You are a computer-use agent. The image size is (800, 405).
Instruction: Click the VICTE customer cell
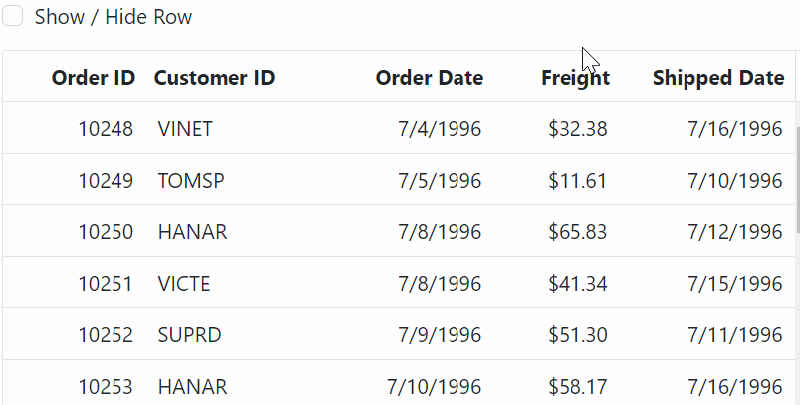(x=184, y=284)
